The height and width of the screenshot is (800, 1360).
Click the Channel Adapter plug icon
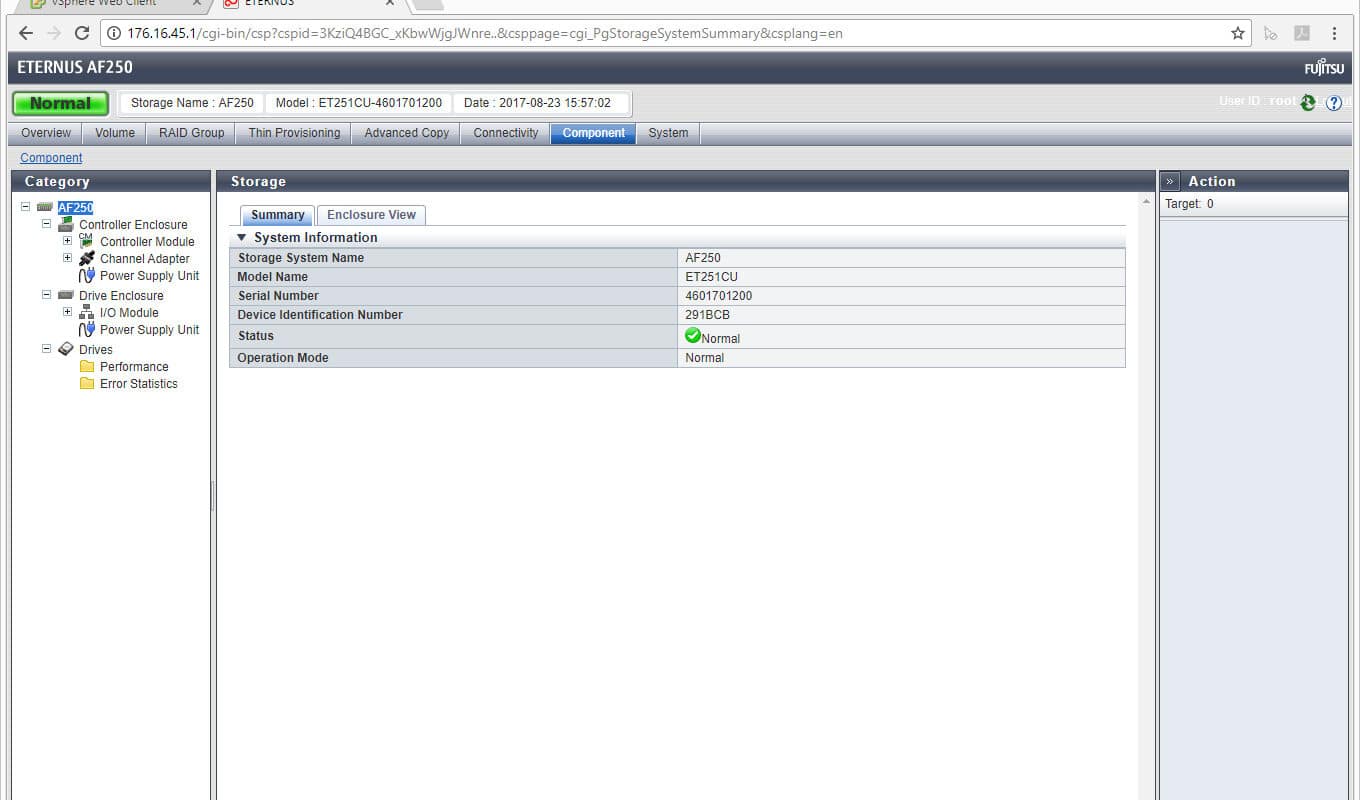pyautogui.click(x=86, y=258)
